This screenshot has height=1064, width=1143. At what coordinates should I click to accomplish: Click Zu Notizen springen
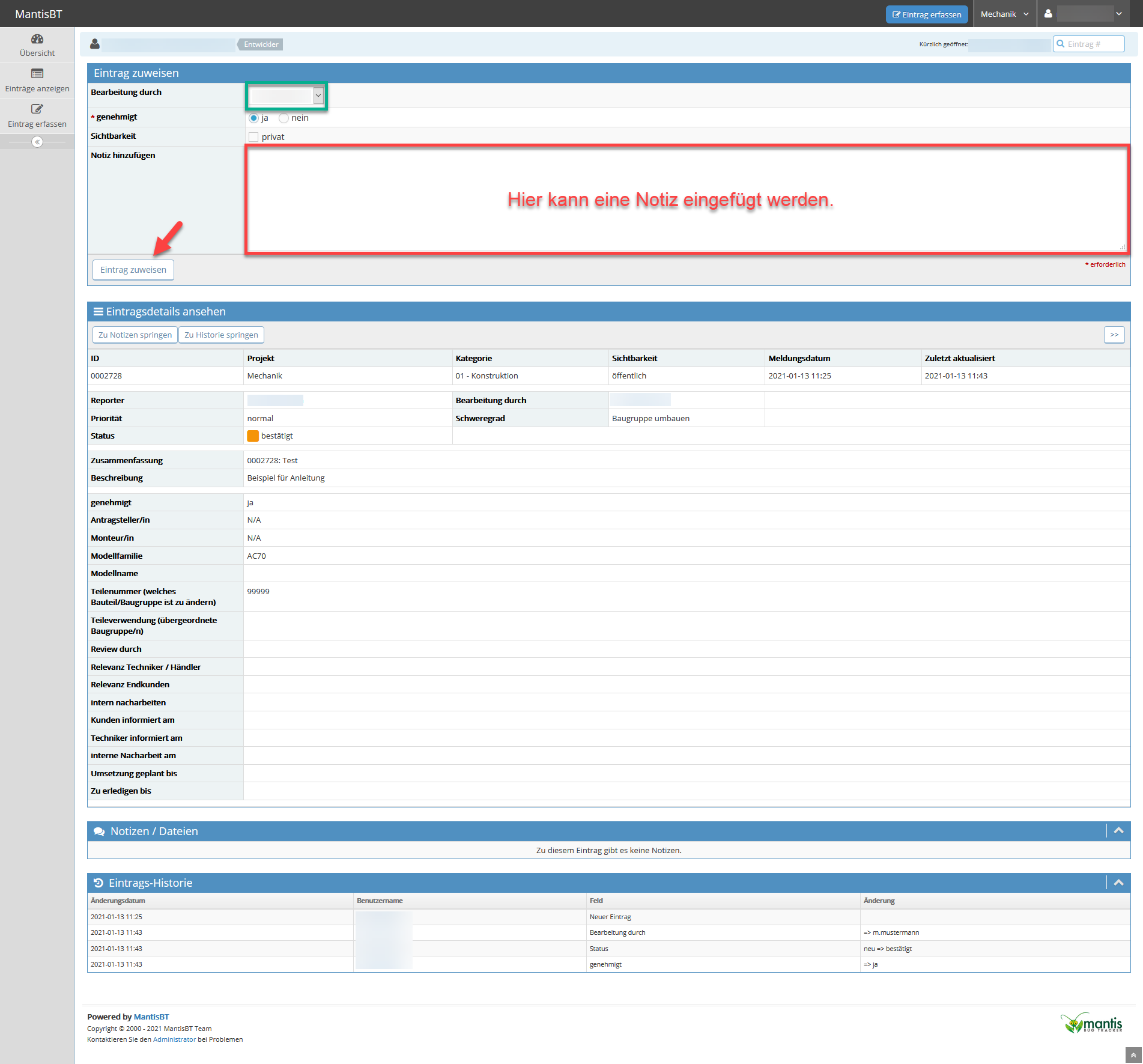[x=135, y=335]
